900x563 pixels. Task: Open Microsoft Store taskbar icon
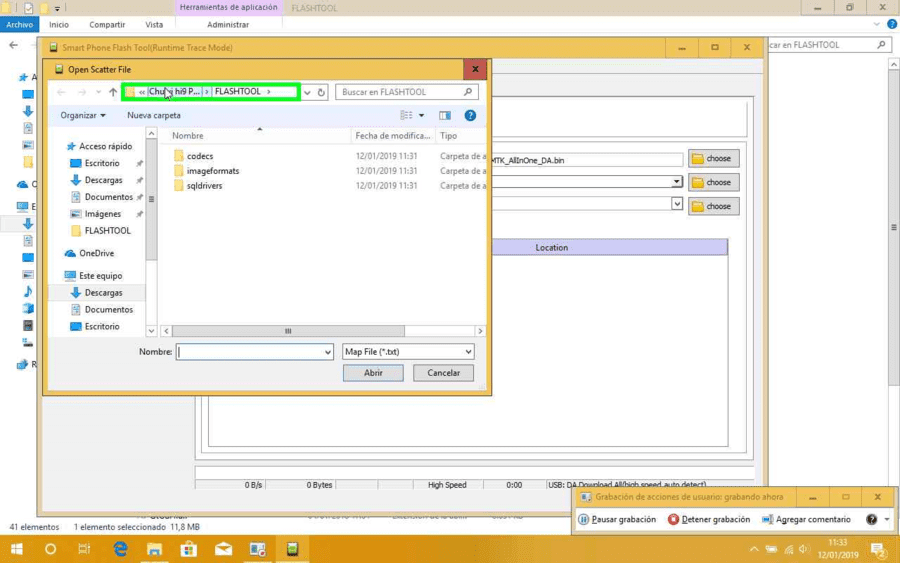pyautogui.click(x=189, y=549)
